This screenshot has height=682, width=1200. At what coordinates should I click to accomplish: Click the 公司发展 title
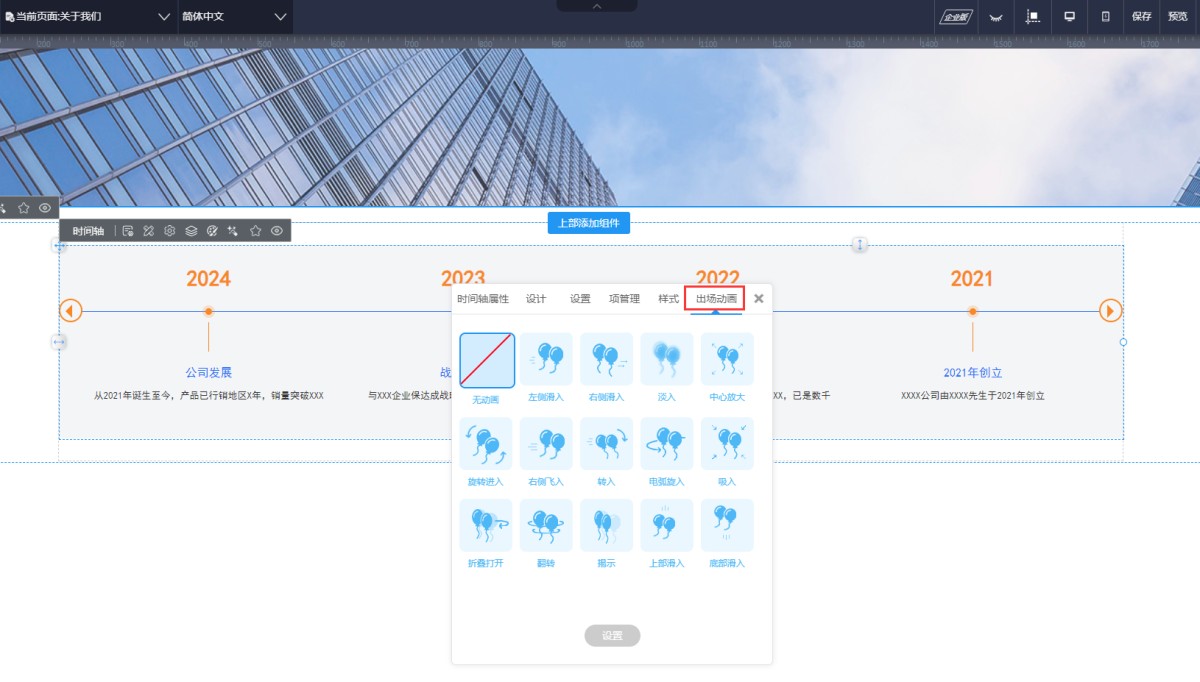point(208,373)
